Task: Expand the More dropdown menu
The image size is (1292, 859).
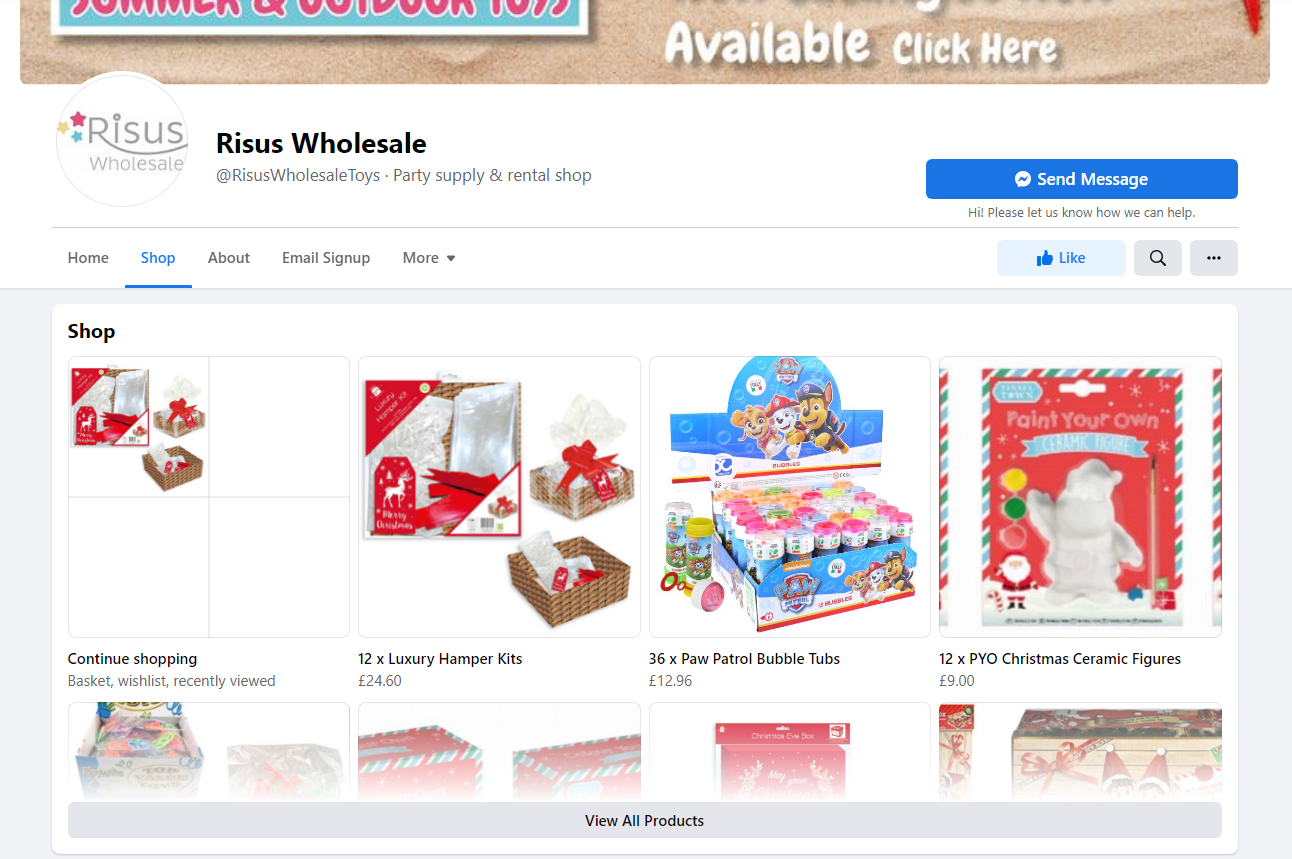Action: pyautogui.click(x=429, y=258)
